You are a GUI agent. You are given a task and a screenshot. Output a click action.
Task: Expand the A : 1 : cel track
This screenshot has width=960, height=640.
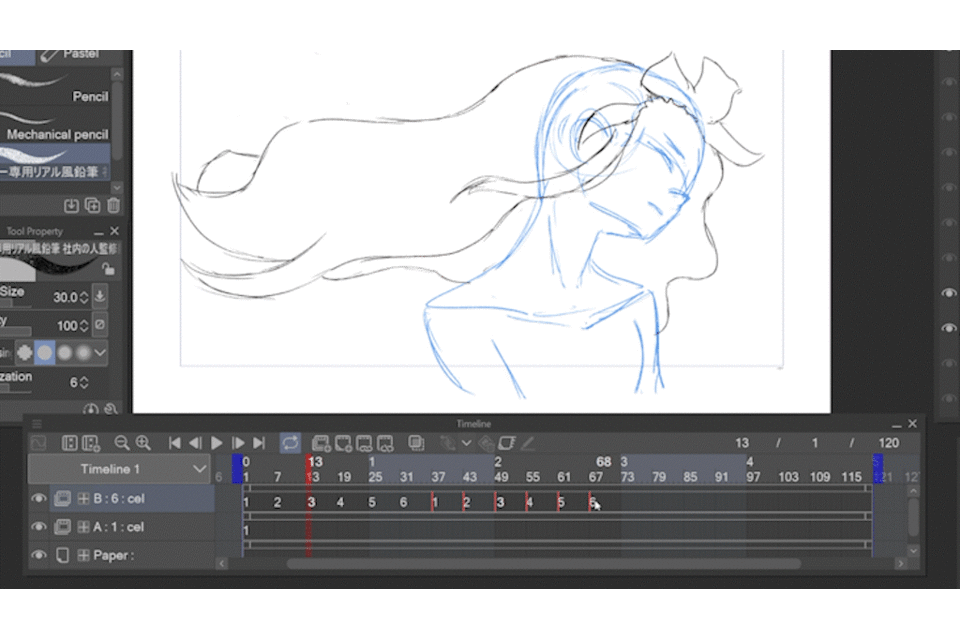[84, 527]
